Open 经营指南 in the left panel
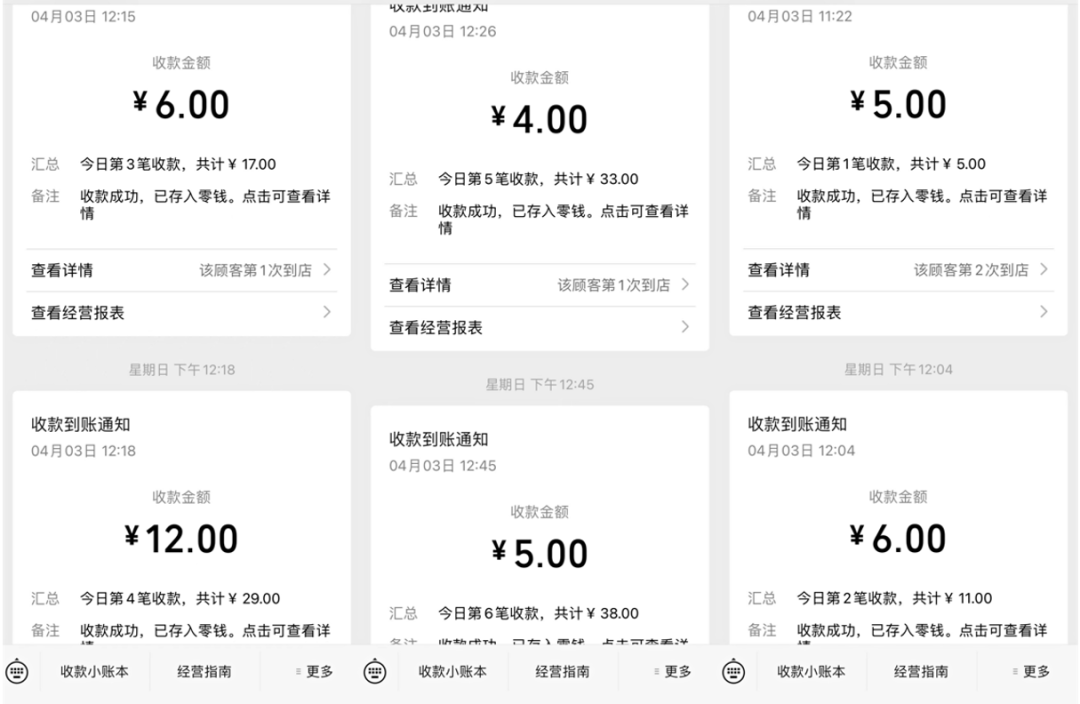1080x704 pixels. tap(204, 672)
